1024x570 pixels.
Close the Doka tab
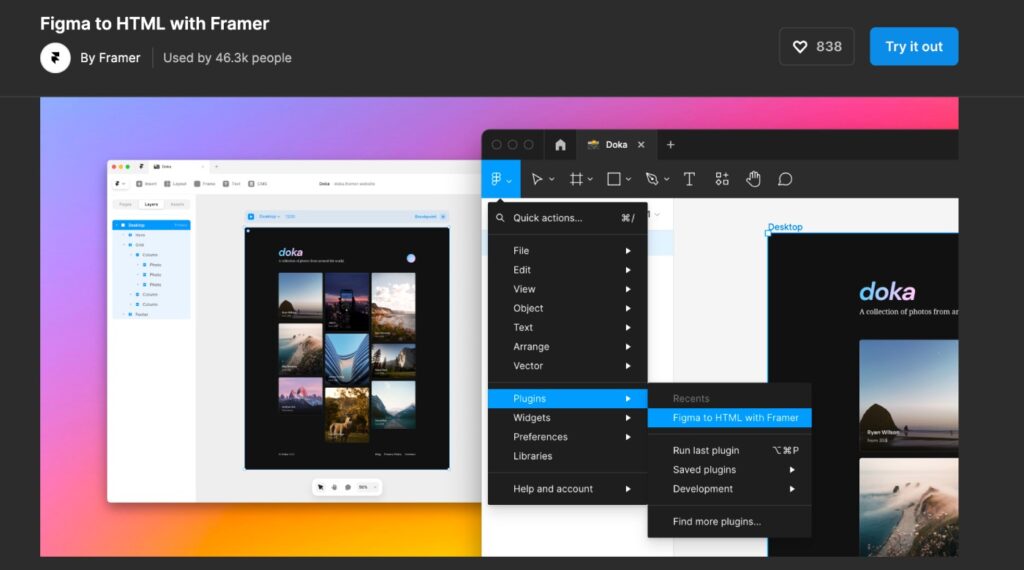[x=641, y=145]
